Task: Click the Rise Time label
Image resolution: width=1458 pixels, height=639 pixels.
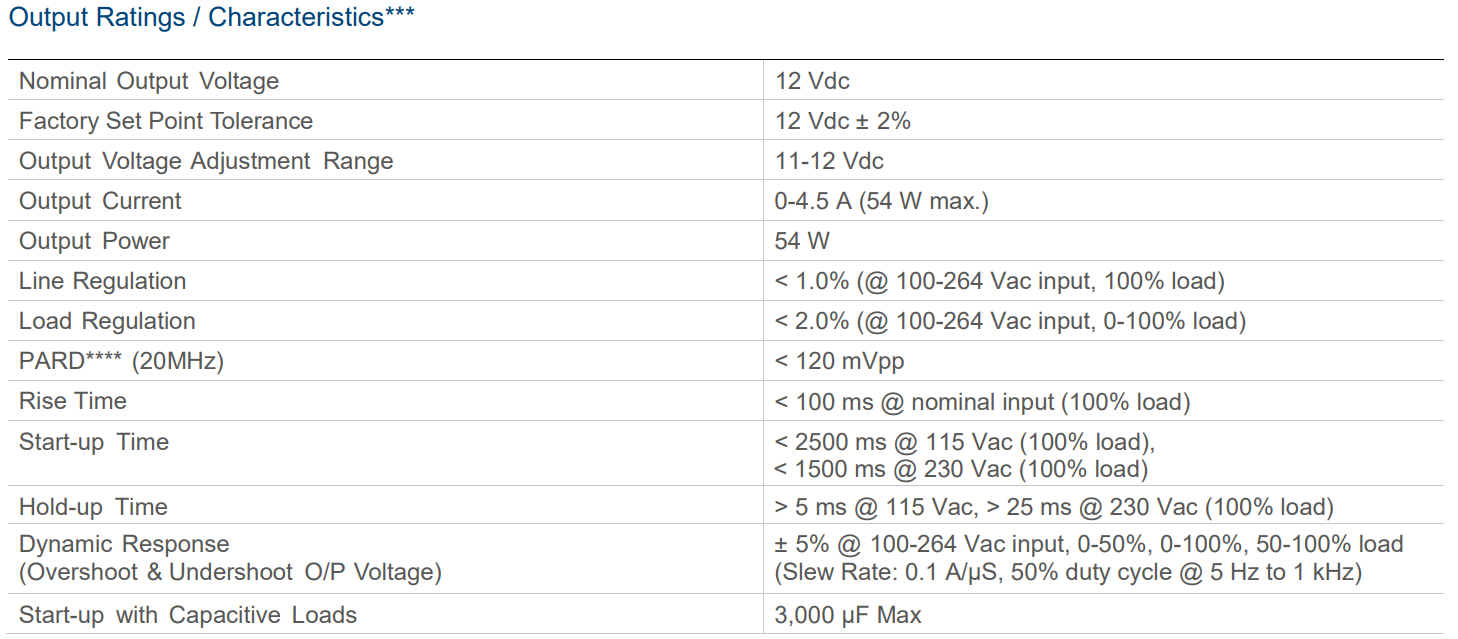Action: pos(73,401)
